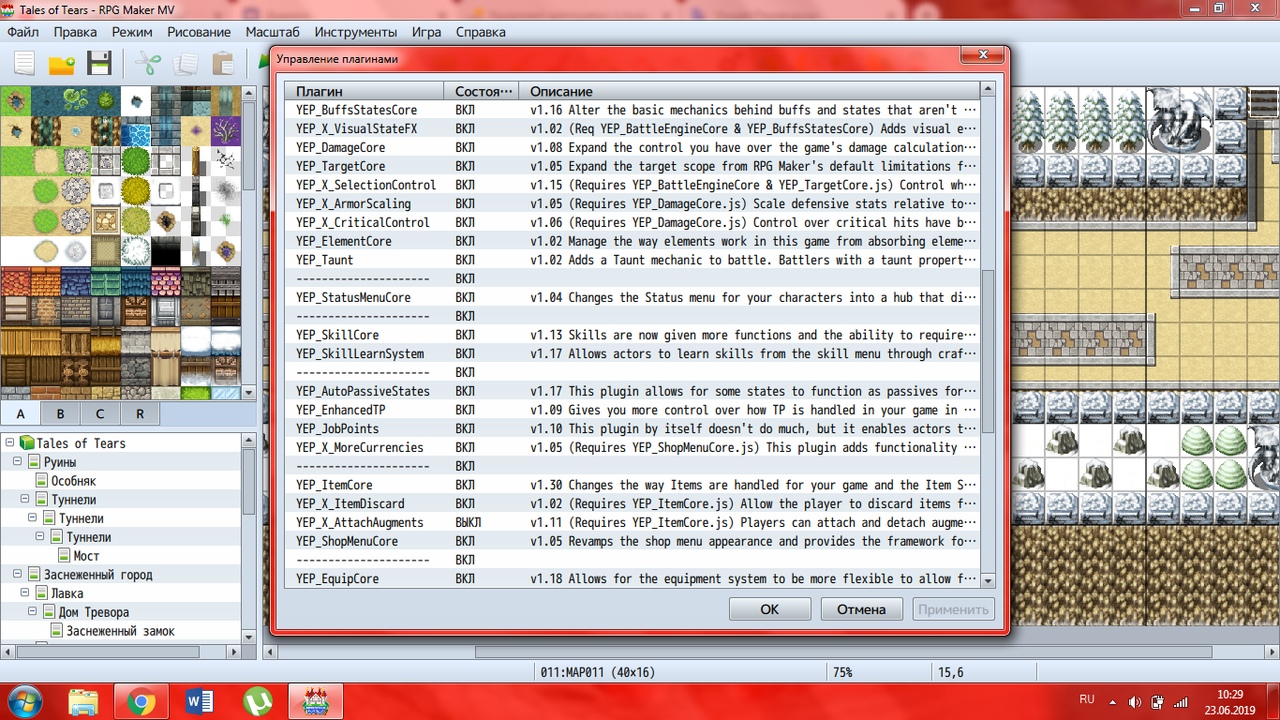
Task: Click the network signal tray icon
Action: [x=1181, y=702]
